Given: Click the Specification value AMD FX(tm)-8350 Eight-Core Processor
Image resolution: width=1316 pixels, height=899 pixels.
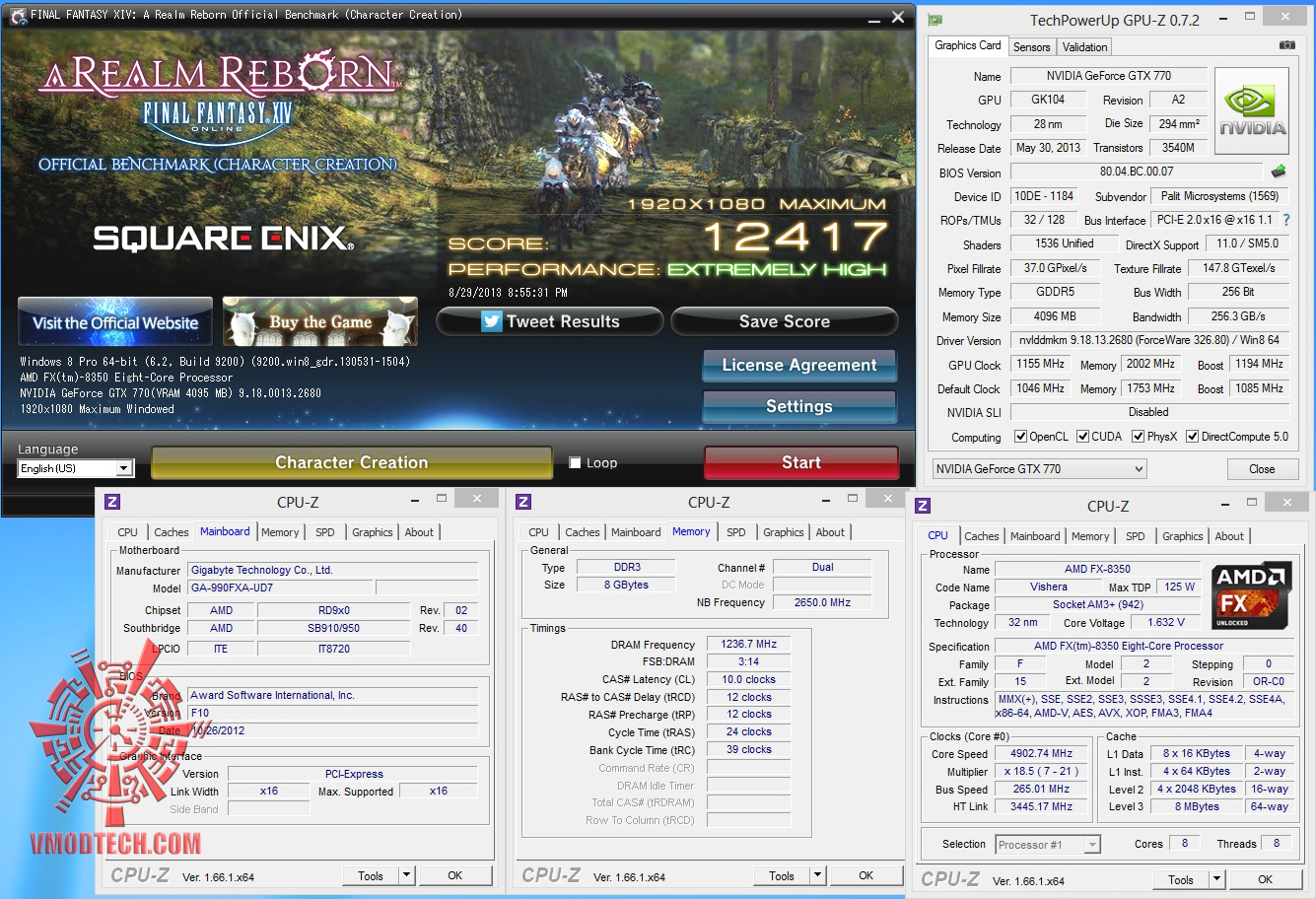Looking at the screenshot, I should click(x=1143, y=646).
